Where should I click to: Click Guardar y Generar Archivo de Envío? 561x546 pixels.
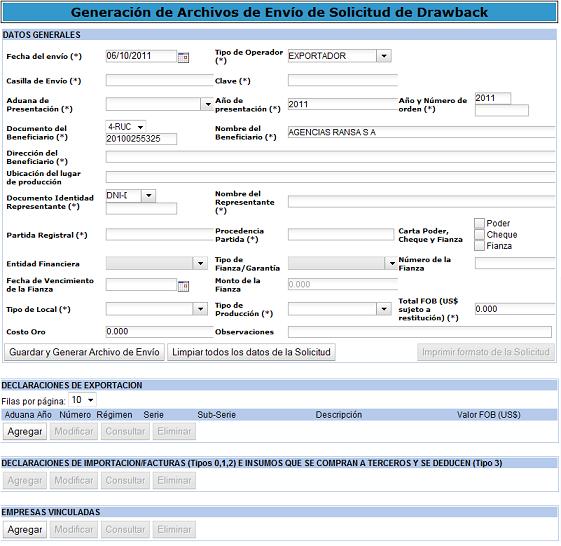click(84, 352)
